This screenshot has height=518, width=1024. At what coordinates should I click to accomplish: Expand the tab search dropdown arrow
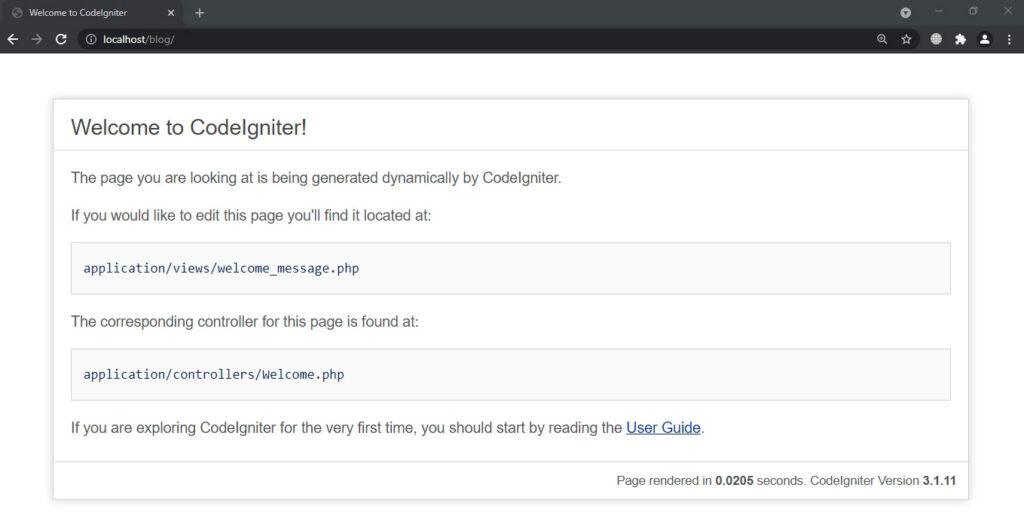(x=905, y=12)
